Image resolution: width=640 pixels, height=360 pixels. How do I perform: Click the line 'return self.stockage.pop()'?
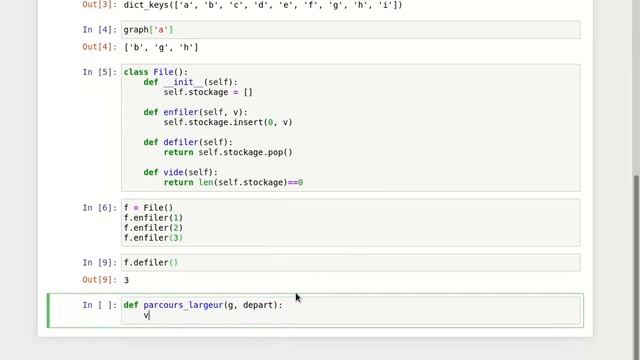click(228, 152)
